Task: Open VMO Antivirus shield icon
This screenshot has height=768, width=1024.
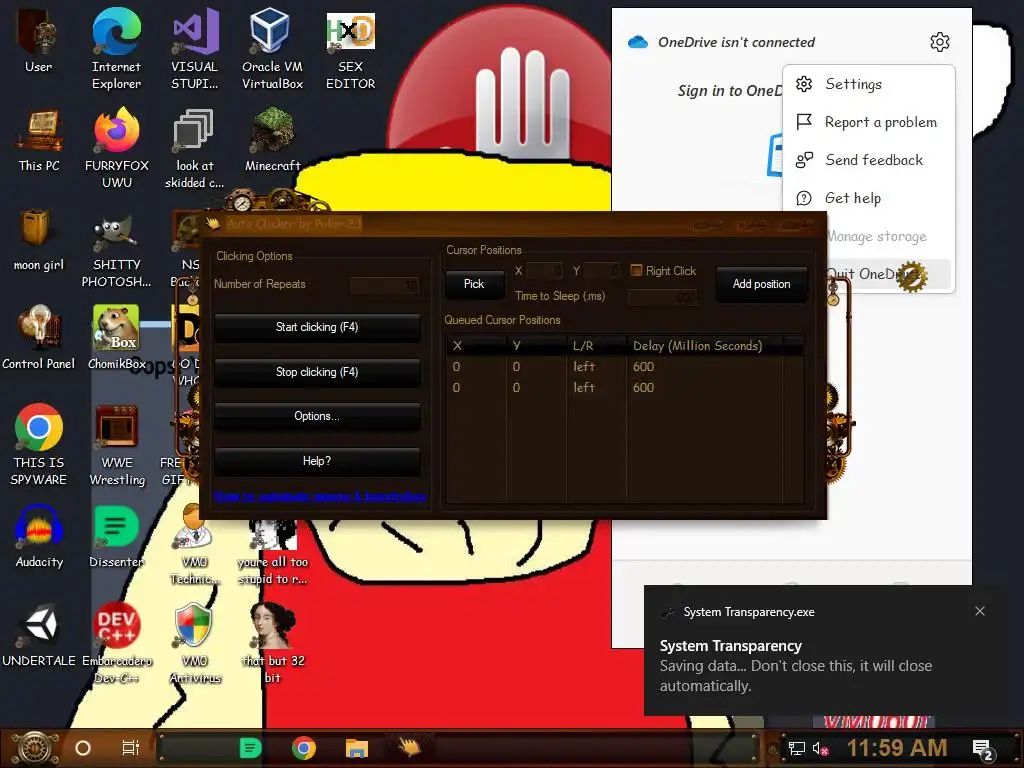Action: pyautogui.click(x=195, y=643)
